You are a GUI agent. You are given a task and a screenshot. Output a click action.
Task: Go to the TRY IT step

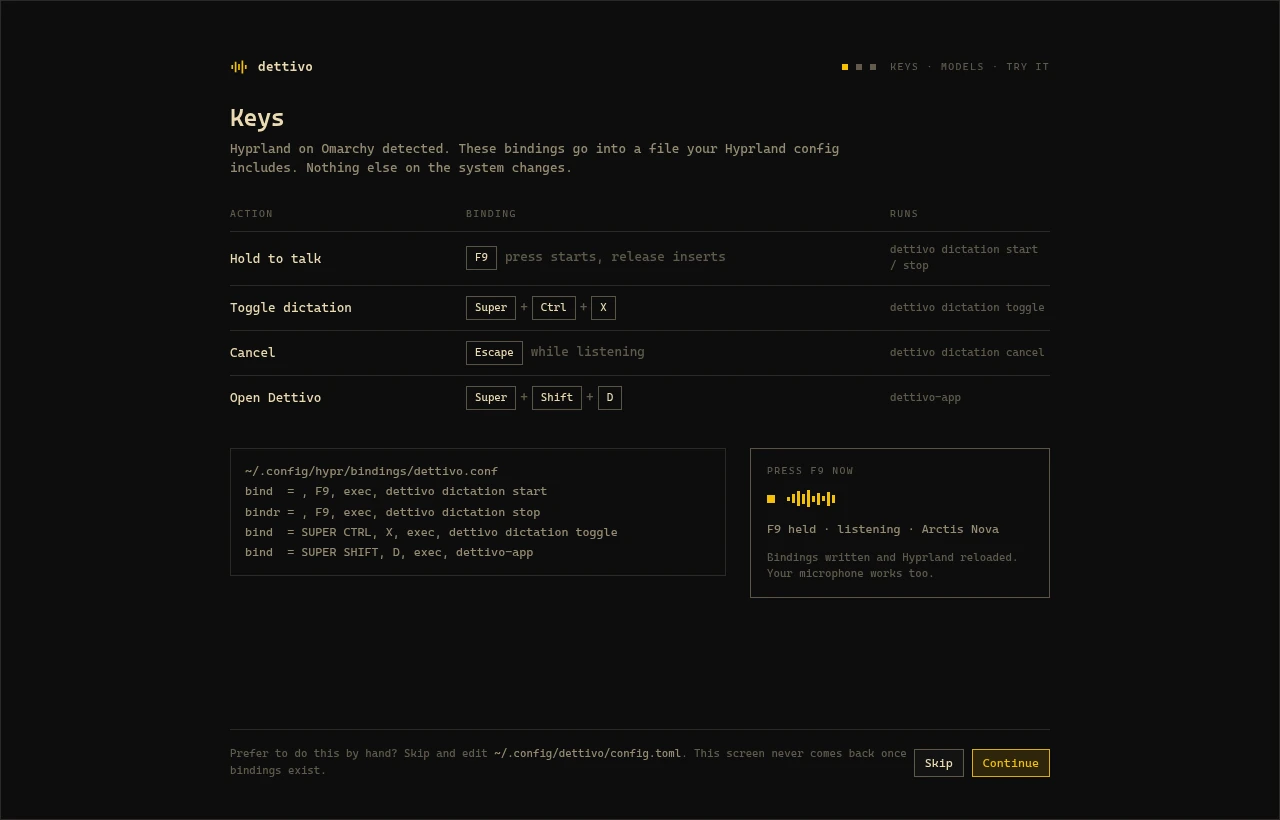point(1028,67)
